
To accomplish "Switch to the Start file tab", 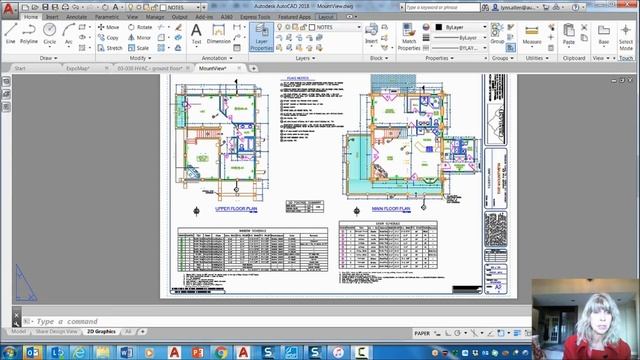I will 20,68.
